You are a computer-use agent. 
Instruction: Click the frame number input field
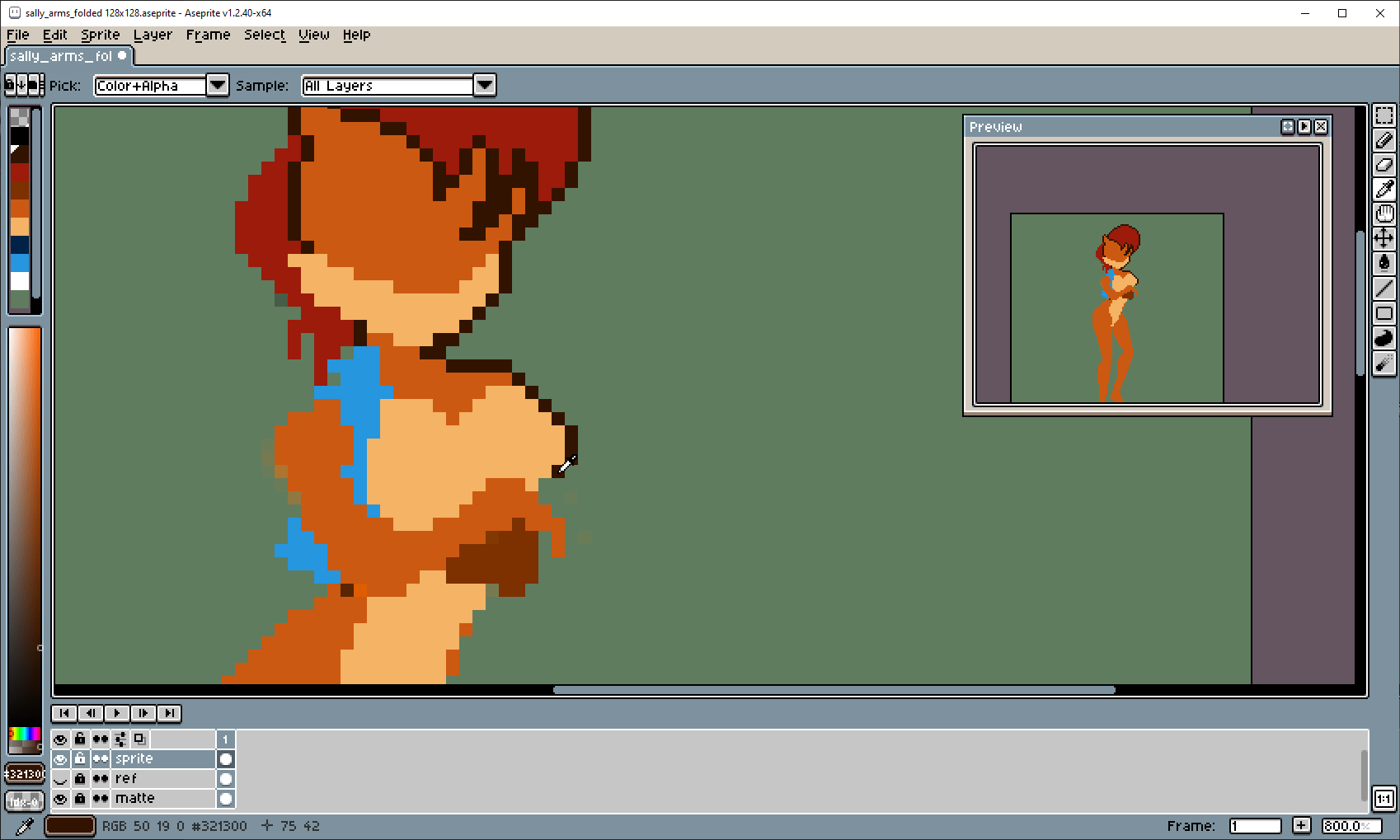click(x=1255, y=825)
